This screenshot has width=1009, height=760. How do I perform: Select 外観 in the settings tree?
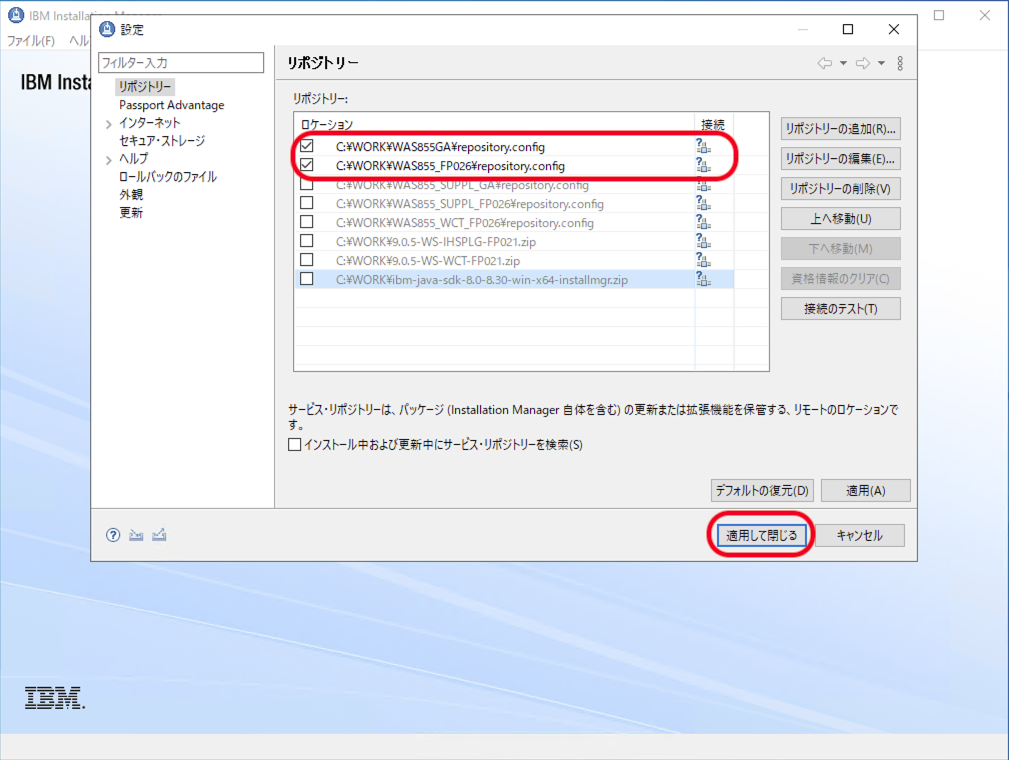[131, 194]
